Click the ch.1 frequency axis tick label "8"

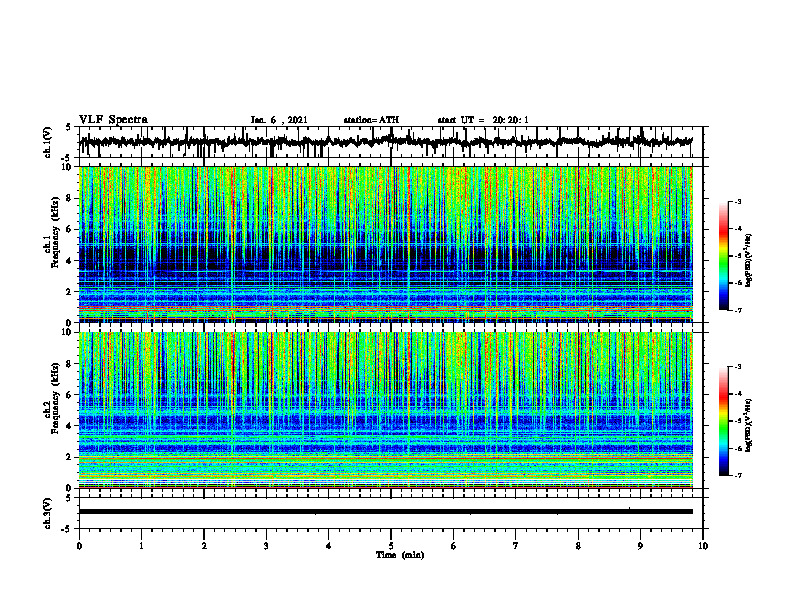click(x=70, y=198)
